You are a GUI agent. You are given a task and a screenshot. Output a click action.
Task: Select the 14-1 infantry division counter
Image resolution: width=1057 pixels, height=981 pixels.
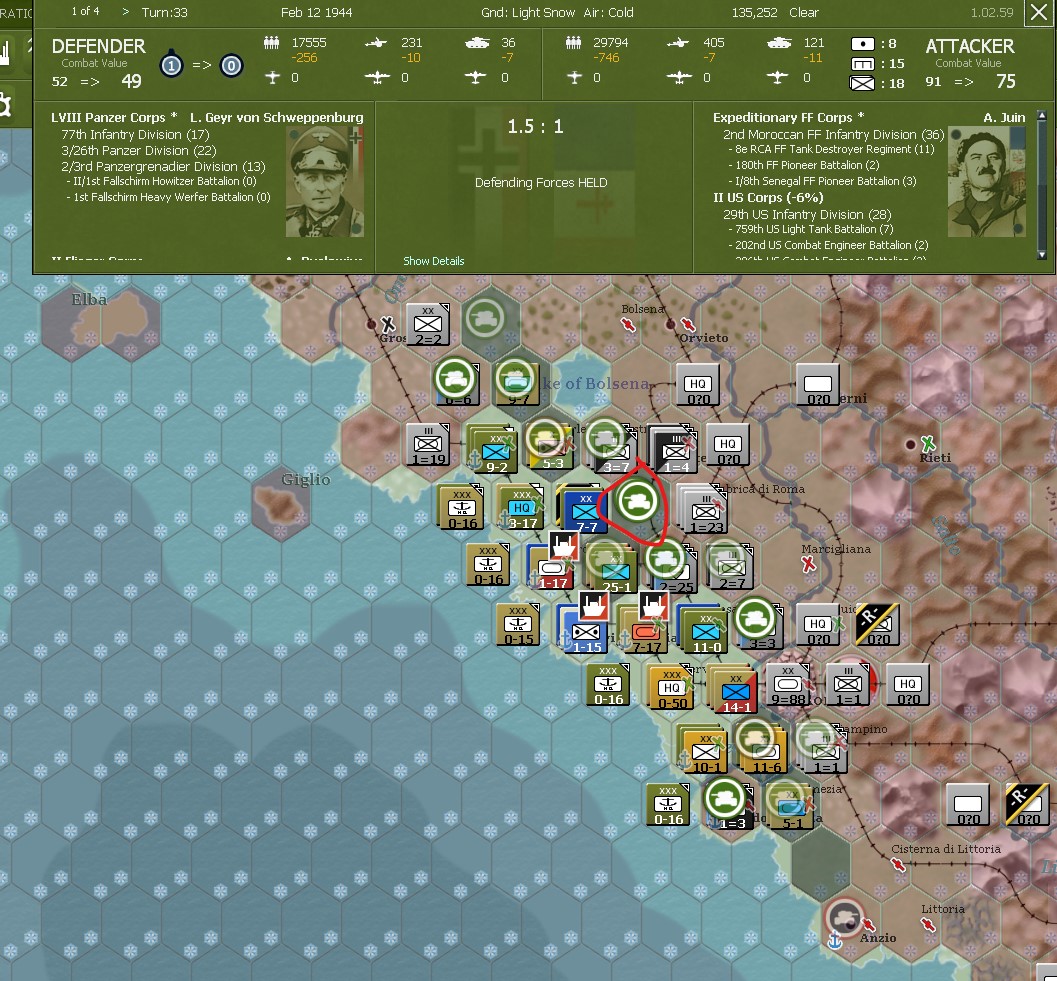click(735, 691)
